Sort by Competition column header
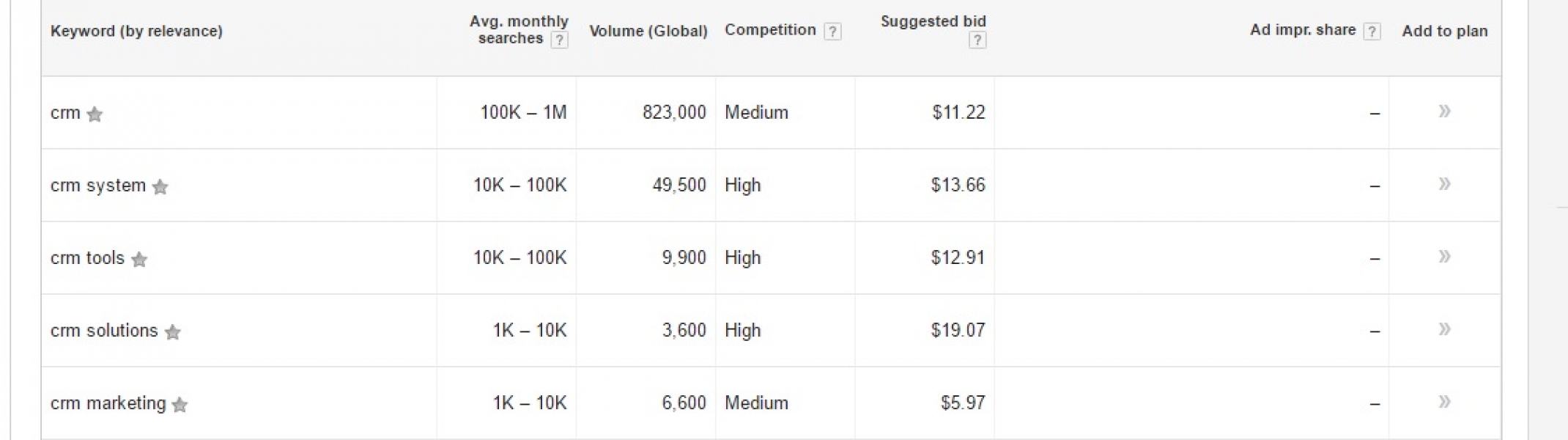Viewport: 1568px width, 440px height. click(x=770, y=30)
